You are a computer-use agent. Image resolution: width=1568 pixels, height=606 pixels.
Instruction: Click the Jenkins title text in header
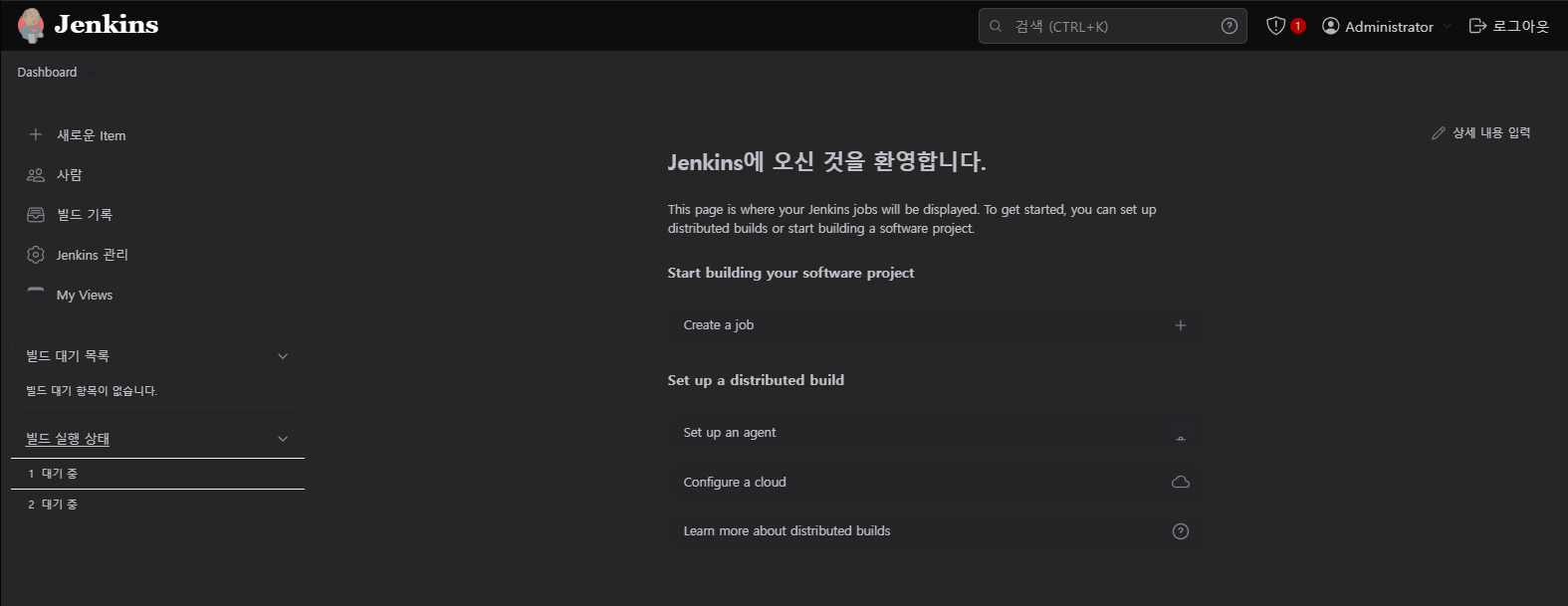click(x=107, y=25)
